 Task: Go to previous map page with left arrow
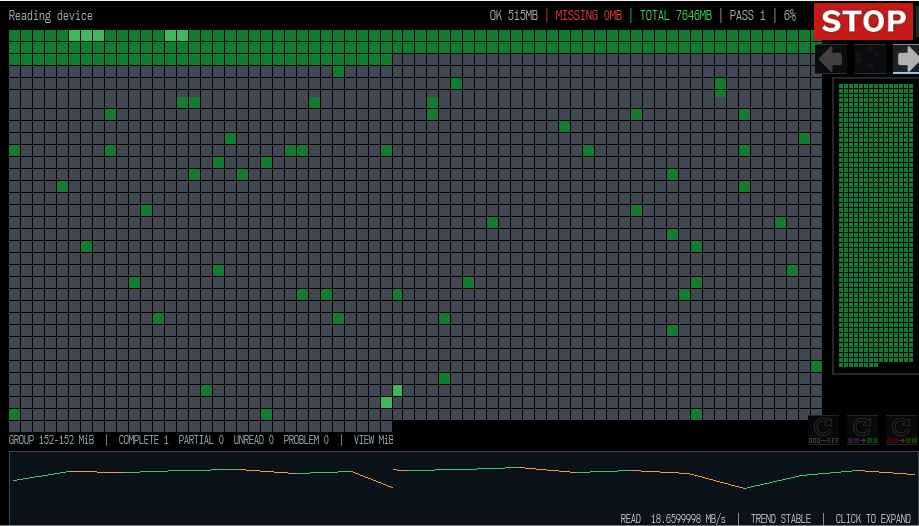click(830, 59)
